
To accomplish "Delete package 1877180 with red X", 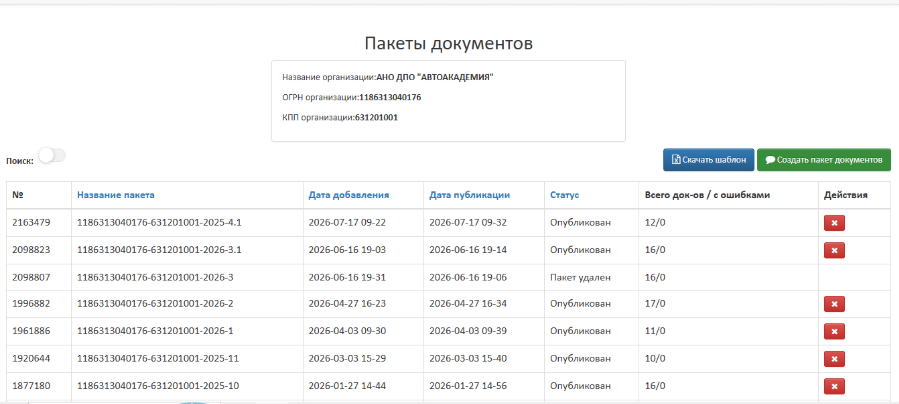I will (834, 386).
